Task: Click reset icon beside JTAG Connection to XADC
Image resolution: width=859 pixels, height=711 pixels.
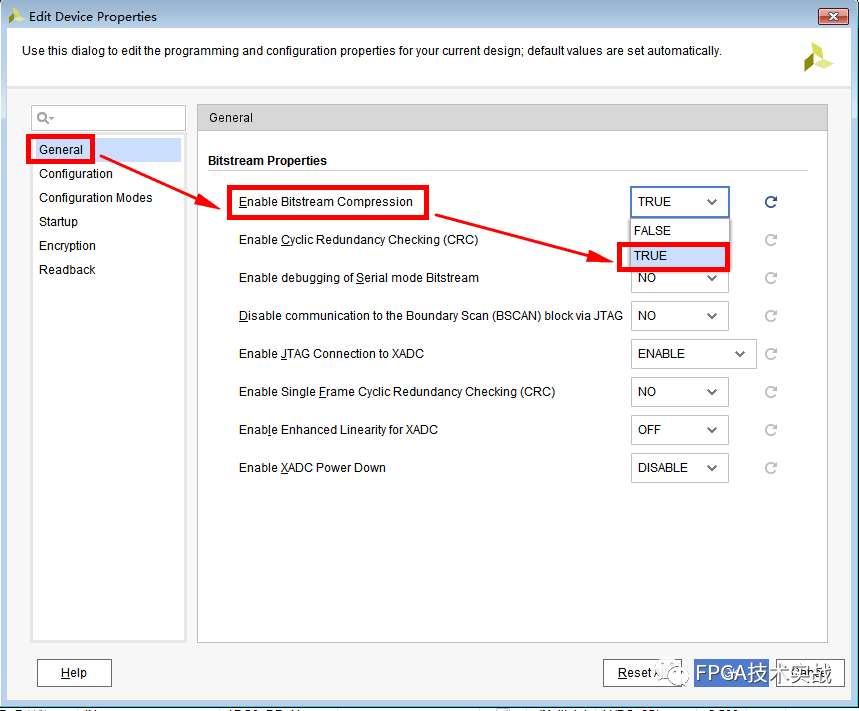Action: (770, 354)
